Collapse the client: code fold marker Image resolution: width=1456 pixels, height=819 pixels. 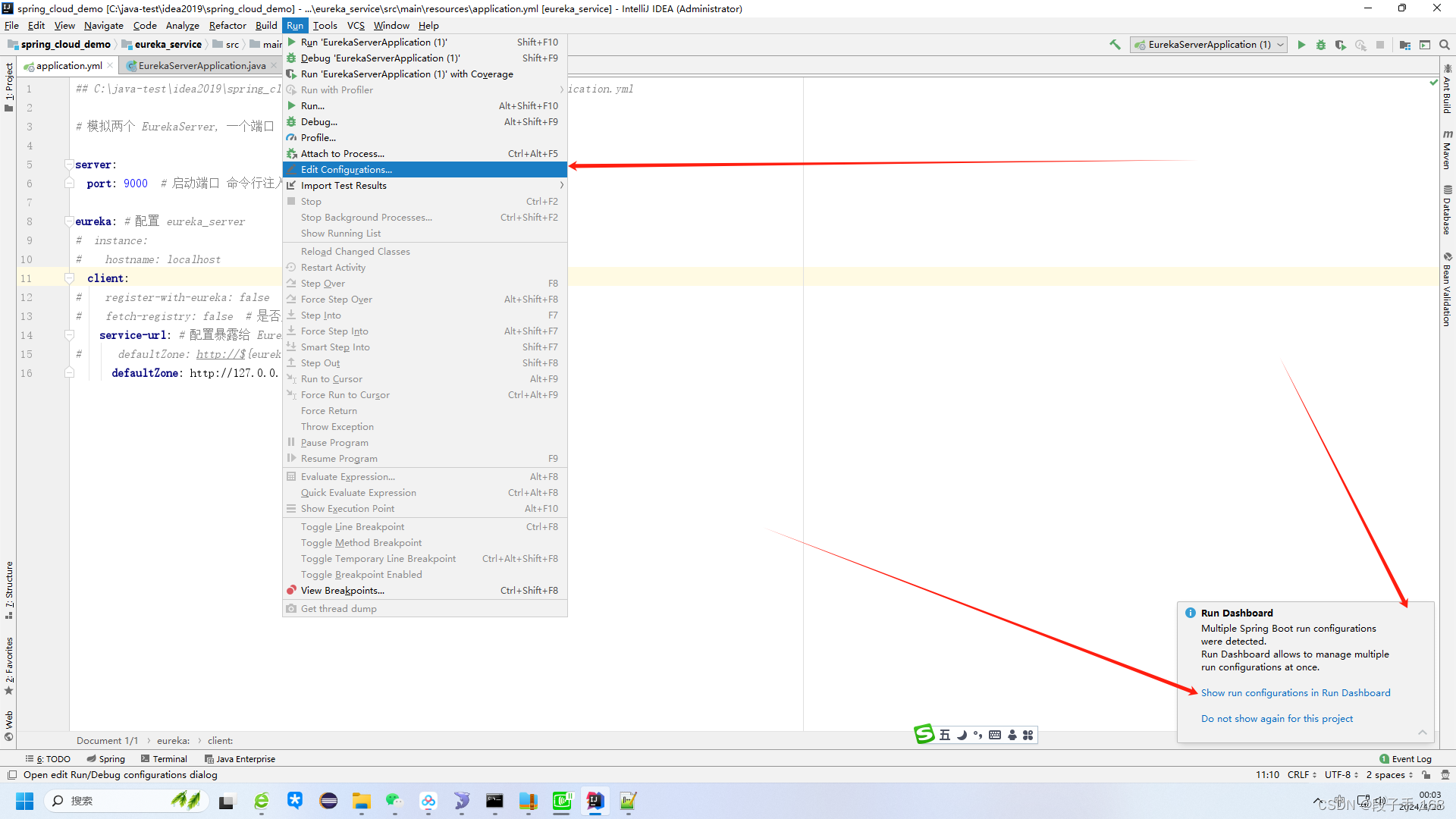point(69,278)
